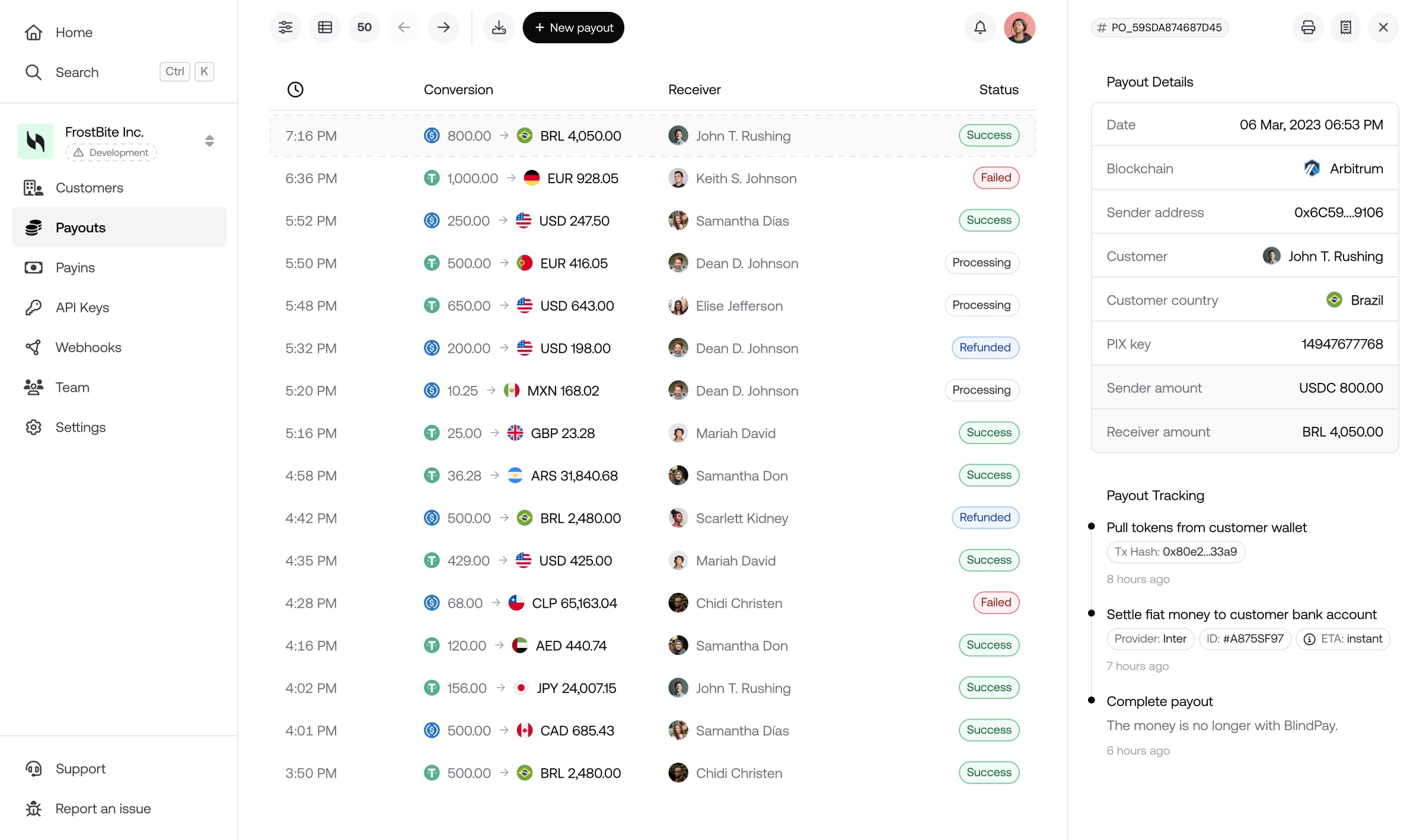Open receiver Elise Jefferson
1423x840 pixels.
[726, 306]
